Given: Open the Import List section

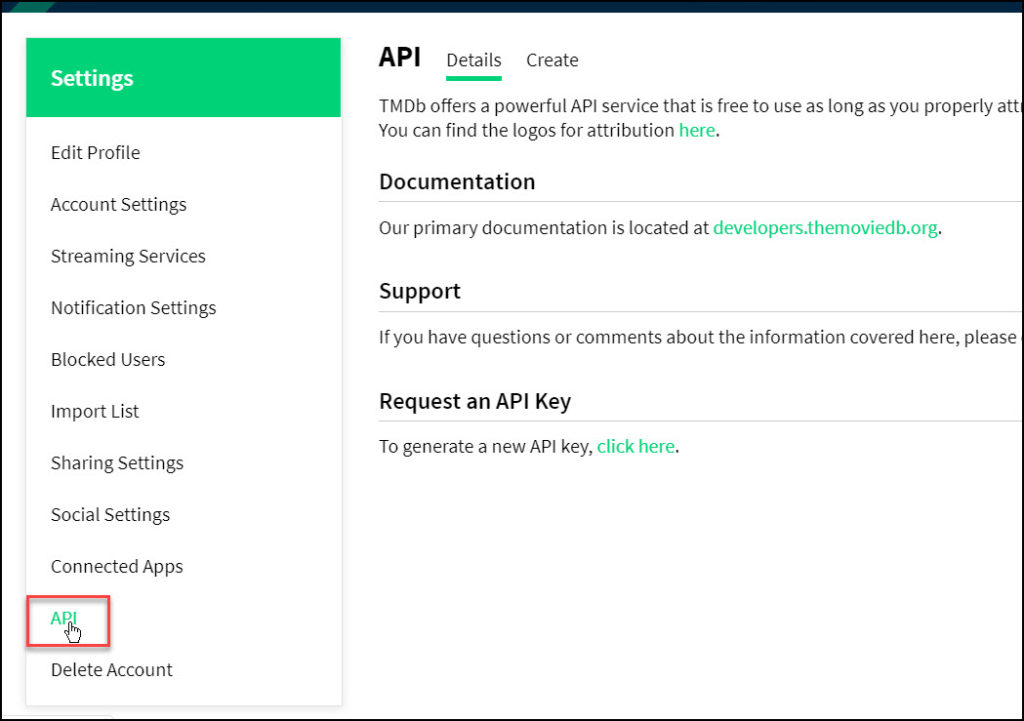Looking at the screenshot, I should [94, 411].
